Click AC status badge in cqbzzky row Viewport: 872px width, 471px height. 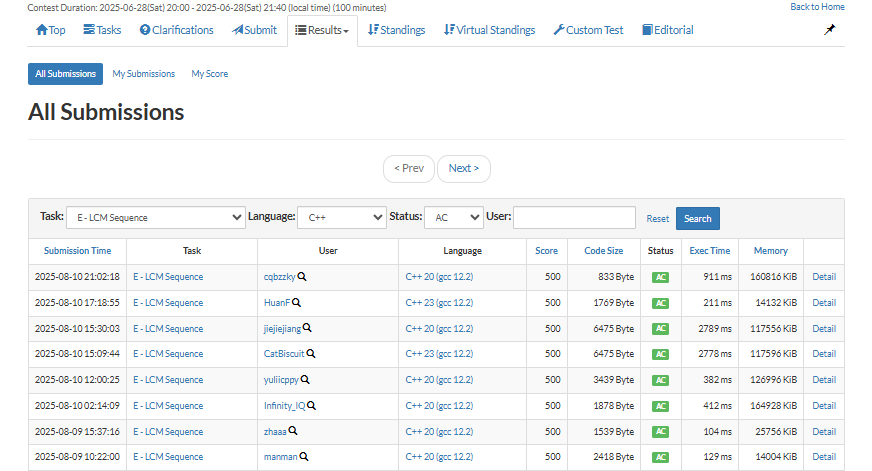point(660,277)
